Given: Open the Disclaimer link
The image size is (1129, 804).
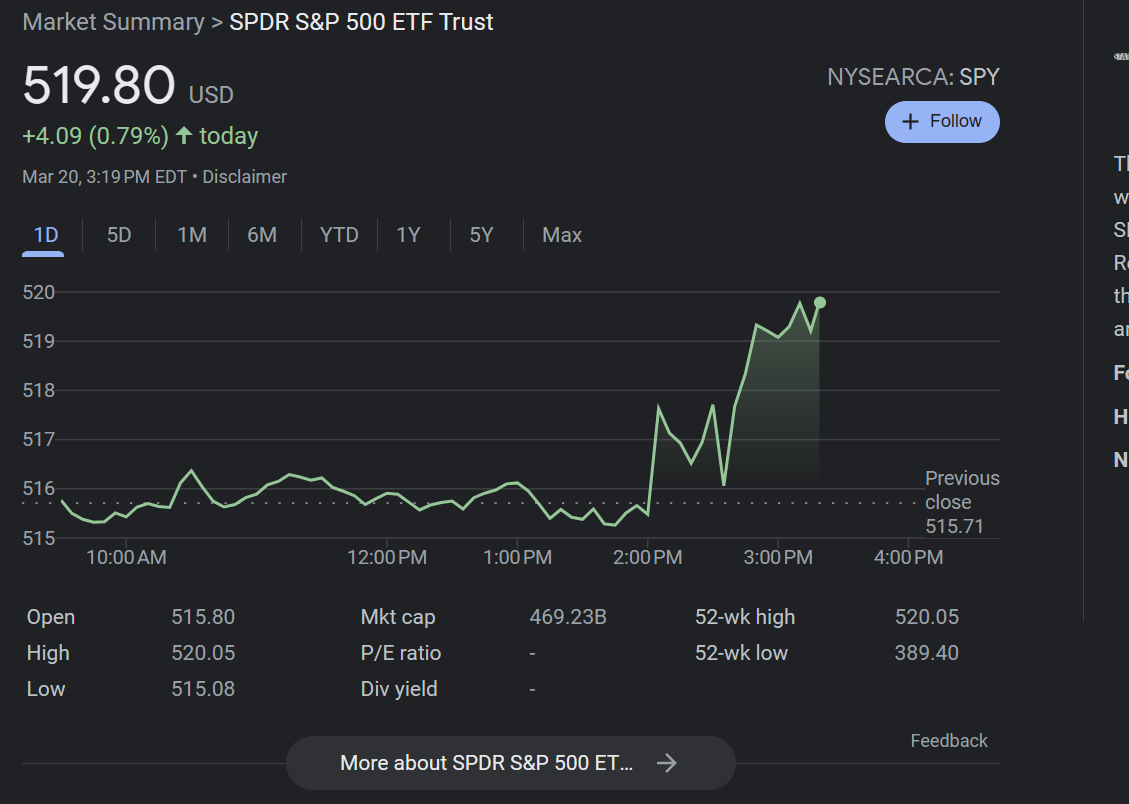Looking at the screenshot, I should (x=244, y=177).
